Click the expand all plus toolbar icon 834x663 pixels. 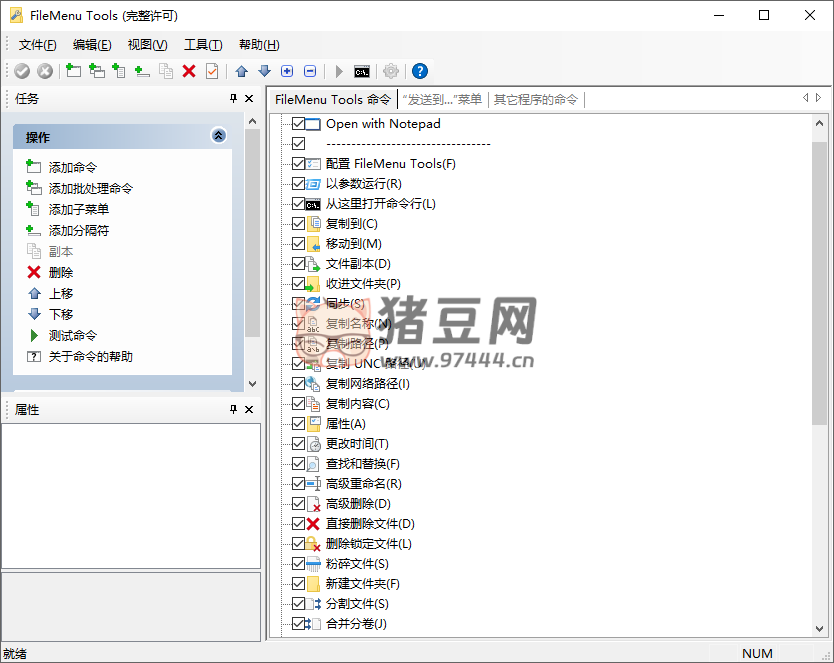click(287, 71)
